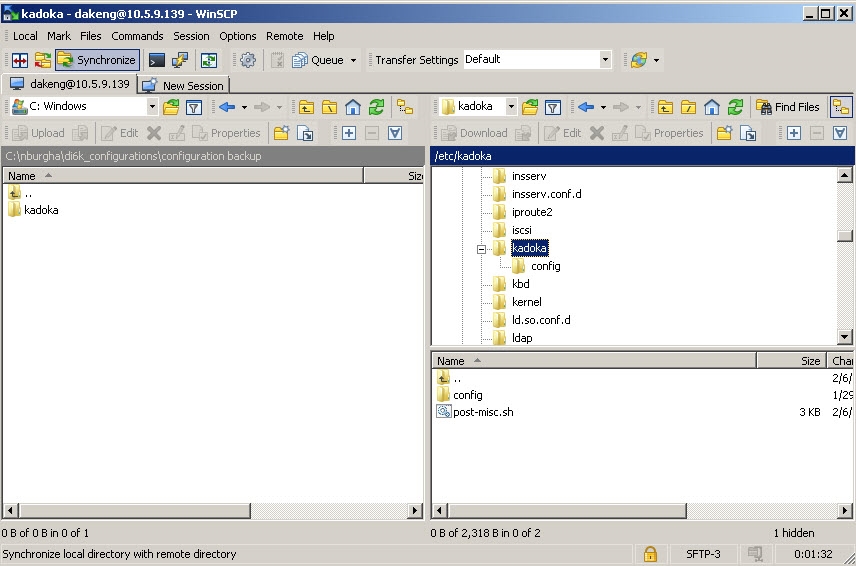Expand the C: Windows drive dropdown
The image size is (856, 566).
152,107
